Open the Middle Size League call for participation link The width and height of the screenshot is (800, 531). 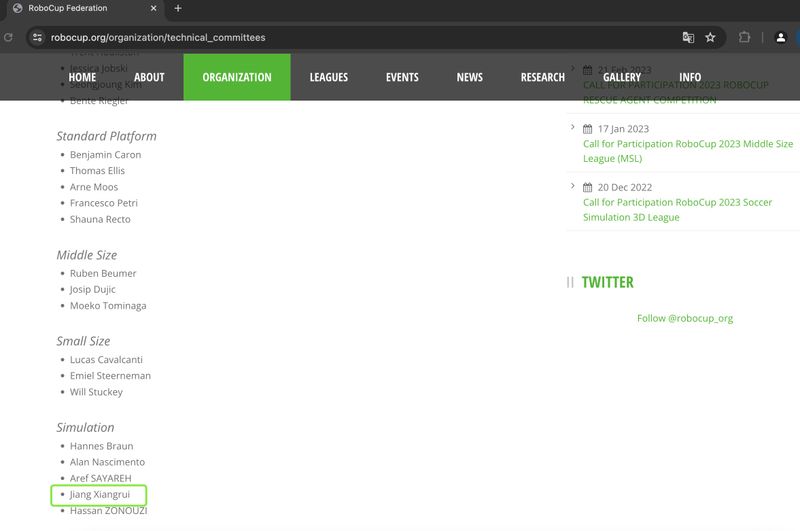(687, 151)
